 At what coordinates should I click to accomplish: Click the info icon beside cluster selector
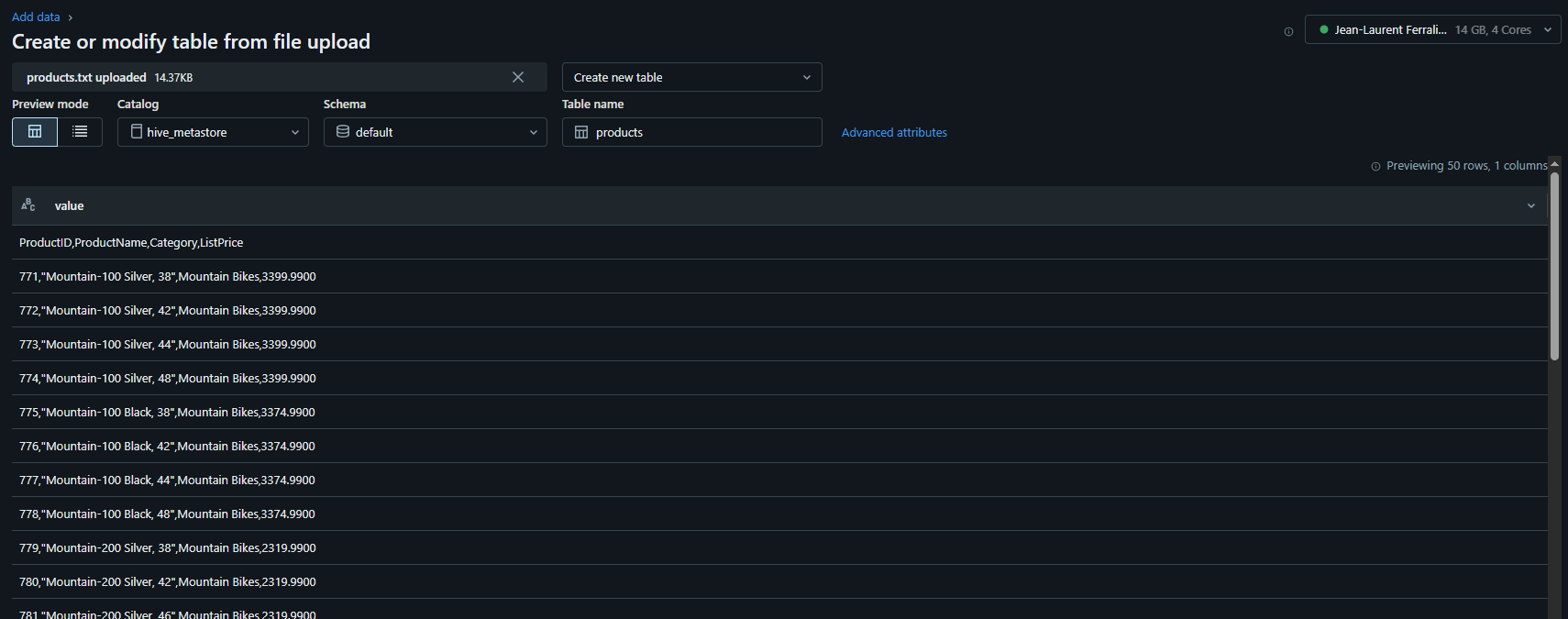(x=1288, y=31)
